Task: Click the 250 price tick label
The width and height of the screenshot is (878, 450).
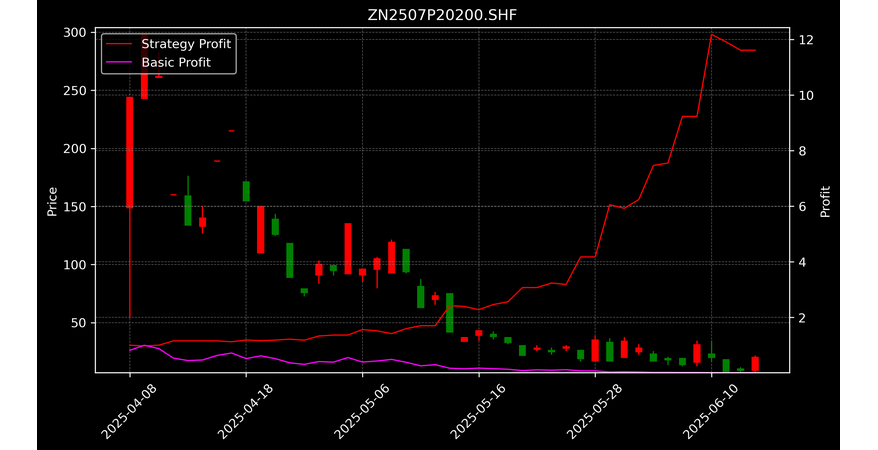Action: (x=76, y=91)
